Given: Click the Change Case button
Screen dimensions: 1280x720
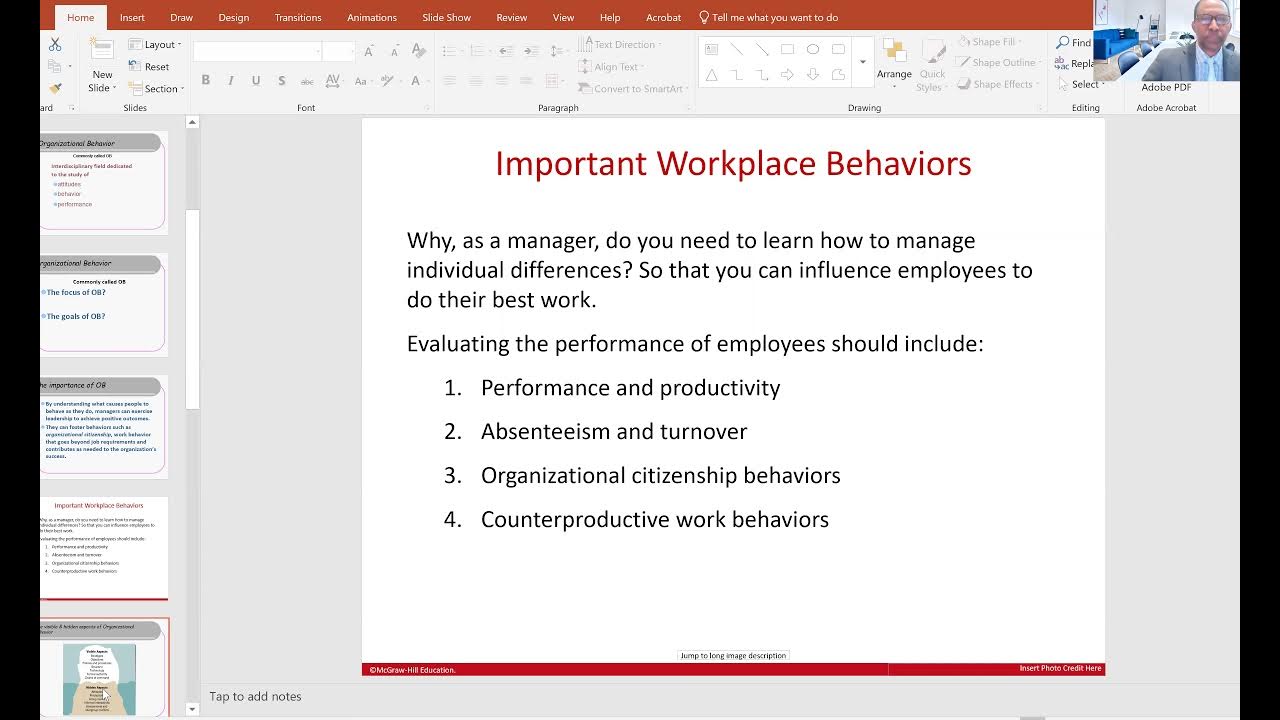Looking at the screenshot, I should 366,81.
